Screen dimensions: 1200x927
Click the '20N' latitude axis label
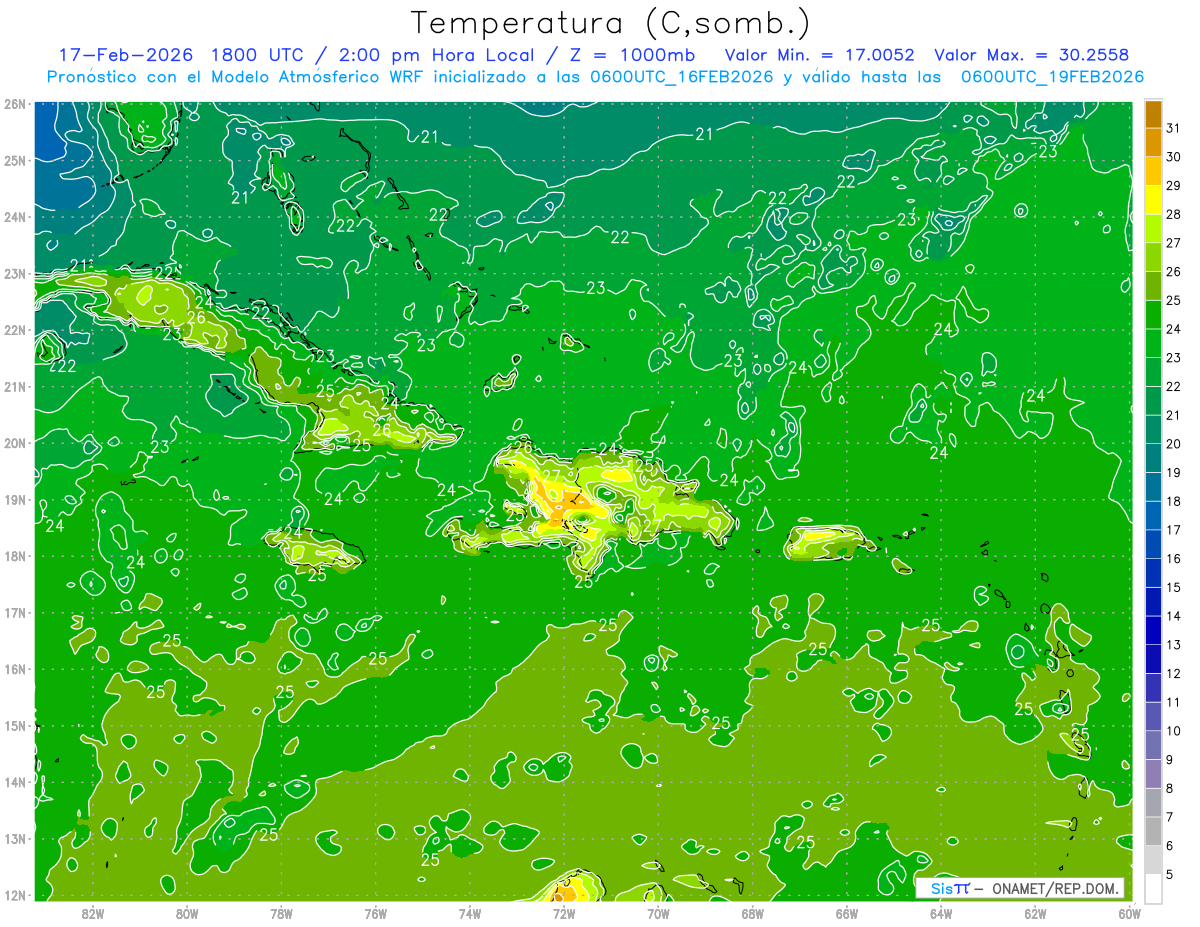[15, 442]
